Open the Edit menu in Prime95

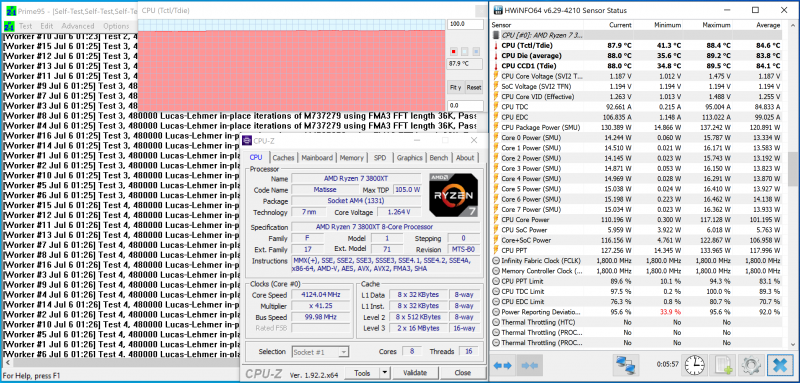(x=46, y=26)
